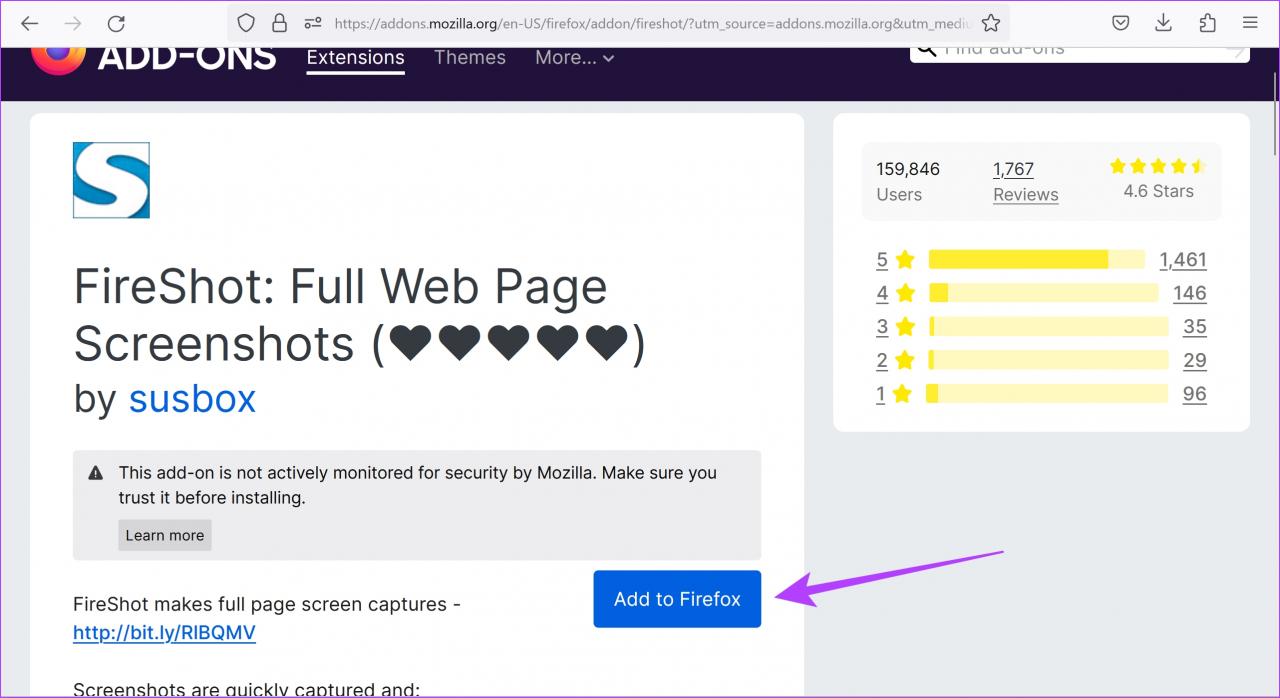Open the Pocket save icon

tap(1121, 23)
